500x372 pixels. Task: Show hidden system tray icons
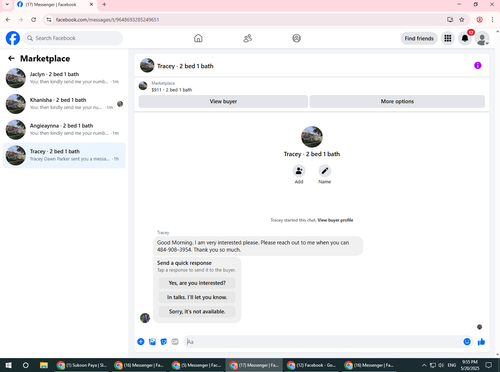(424, 365)
